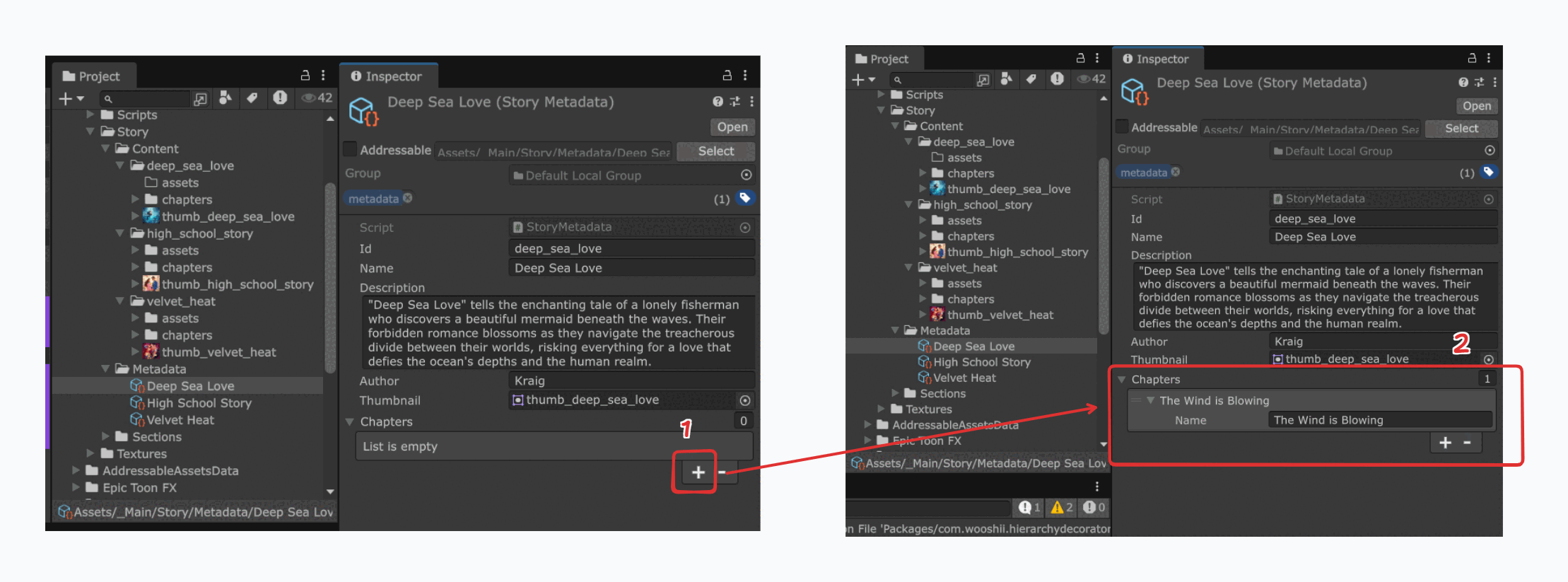
Task: Lock the left Inspector panel
Action: pyautogui.click(x=727, y=75)
